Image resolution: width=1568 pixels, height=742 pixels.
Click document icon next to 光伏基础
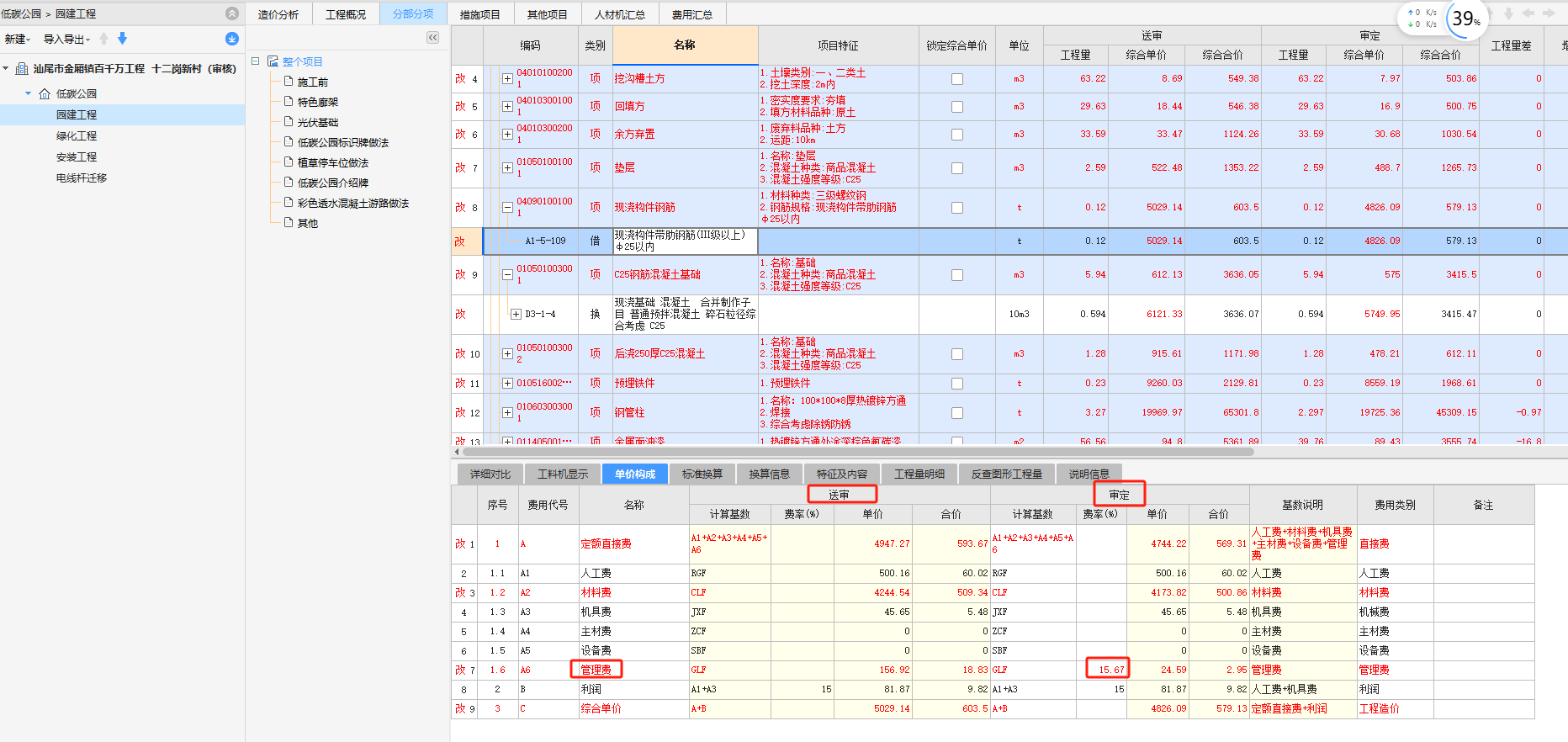tap(289, 122)
